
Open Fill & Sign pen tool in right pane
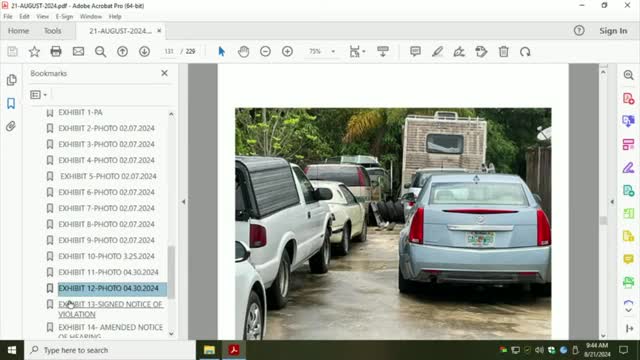click(x=629, y=167)
